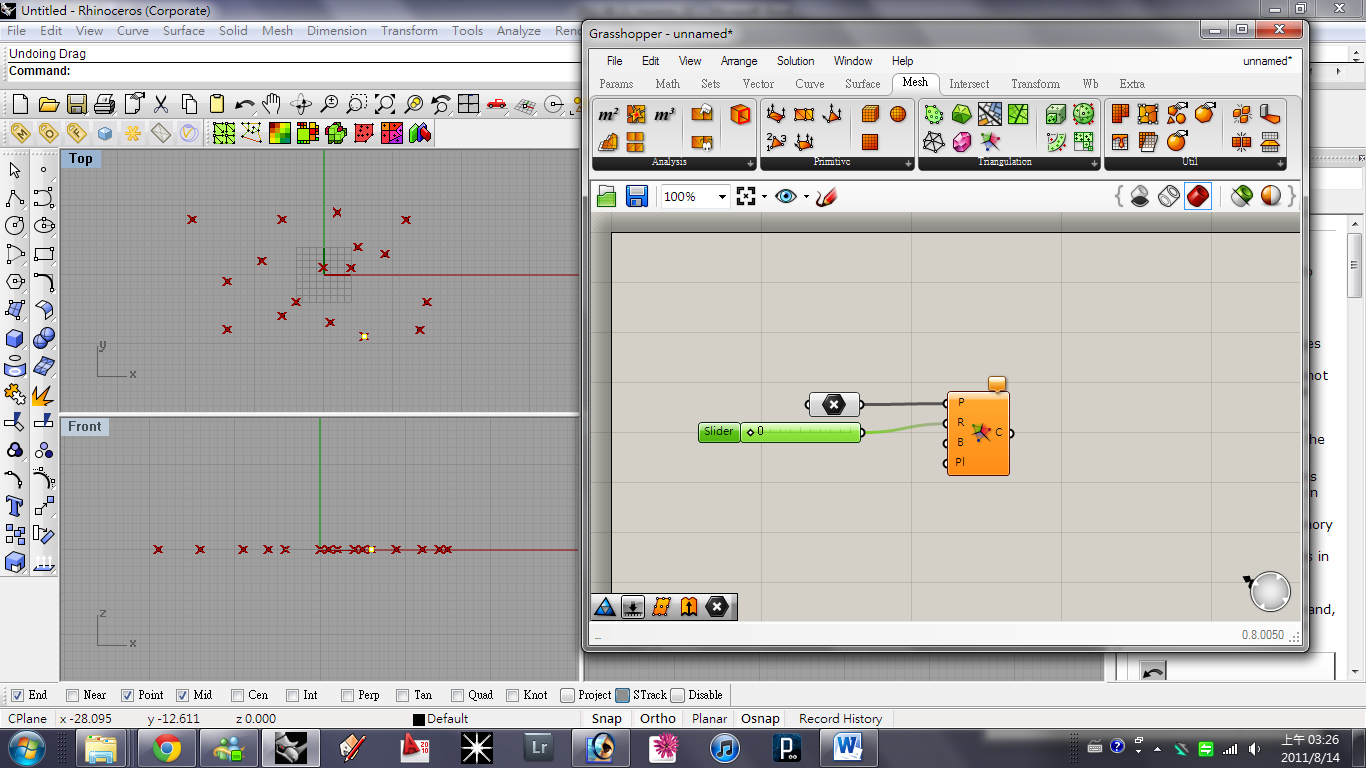Open the Top viewport title menu
The height and width of the screenshot is (768, 1366).
coord(80,158)
